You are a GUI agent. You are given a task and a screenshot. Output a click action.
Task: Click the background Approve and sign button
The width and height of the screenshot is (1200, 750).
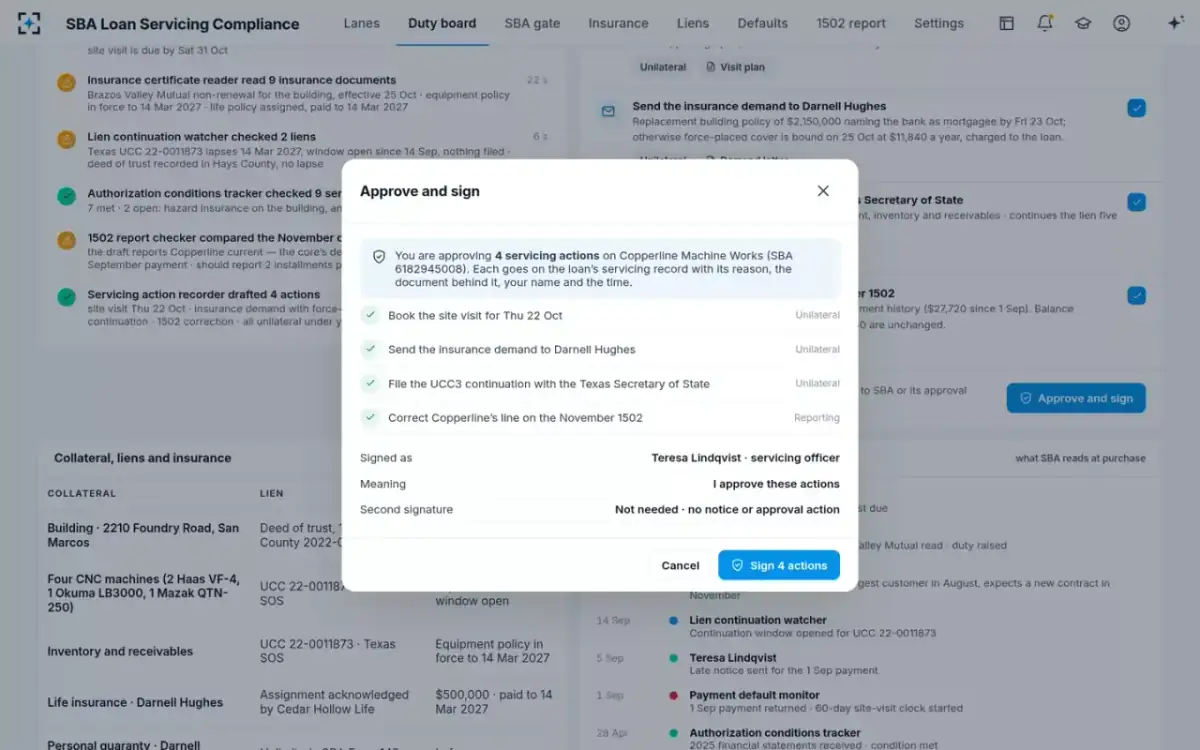[1076, 398]
